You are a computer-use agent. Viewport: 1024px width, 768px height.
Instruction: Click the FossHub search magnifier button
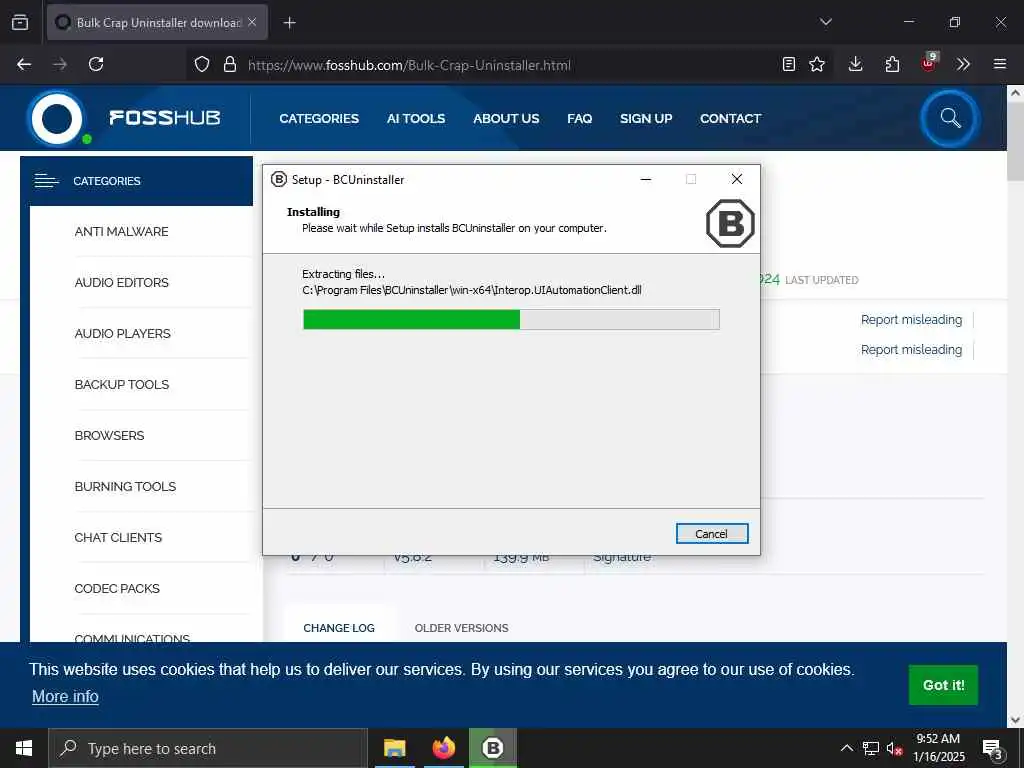[x=950, y=118]
